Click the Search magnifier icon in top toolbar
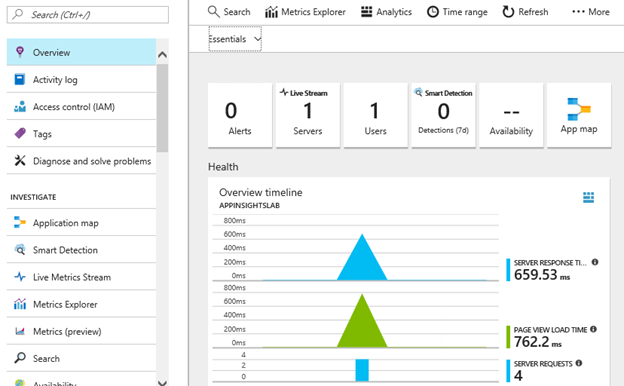Image resolution: width=624 pixels, height=386 pixels. click(214, 12)
